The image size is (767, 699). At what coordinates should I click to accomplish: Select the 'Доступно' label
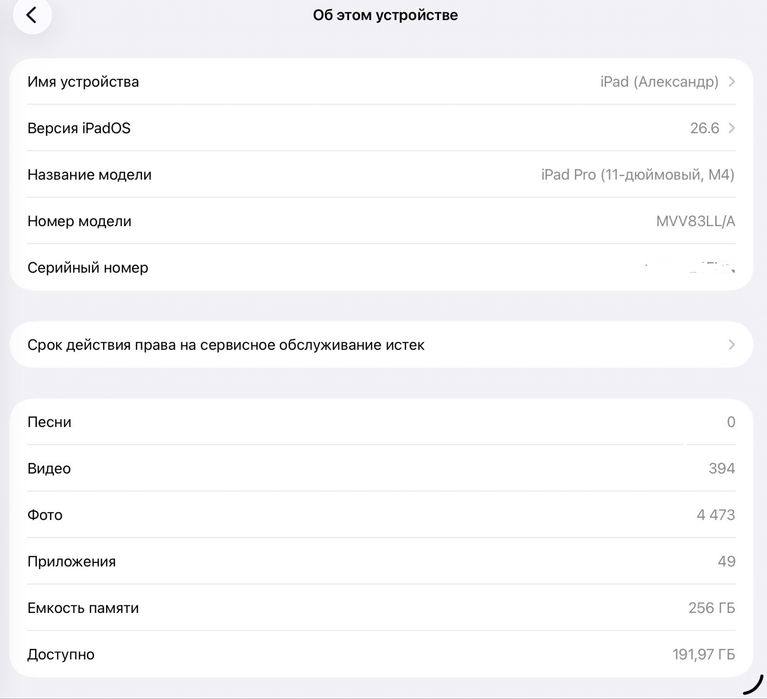[61, 654]
